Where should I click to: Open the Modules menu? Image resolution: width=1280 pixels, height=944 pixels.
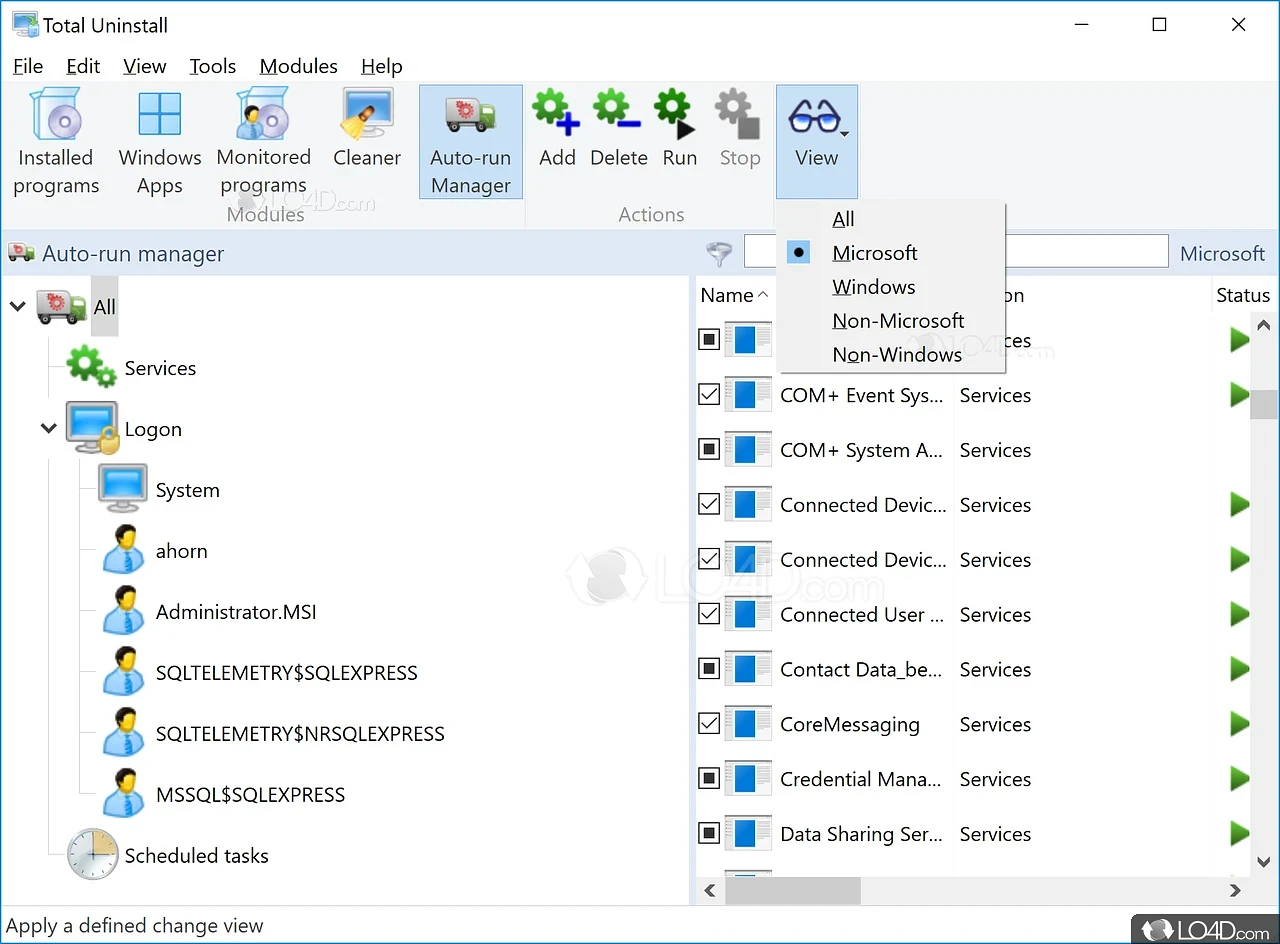[x=298, y=66]
